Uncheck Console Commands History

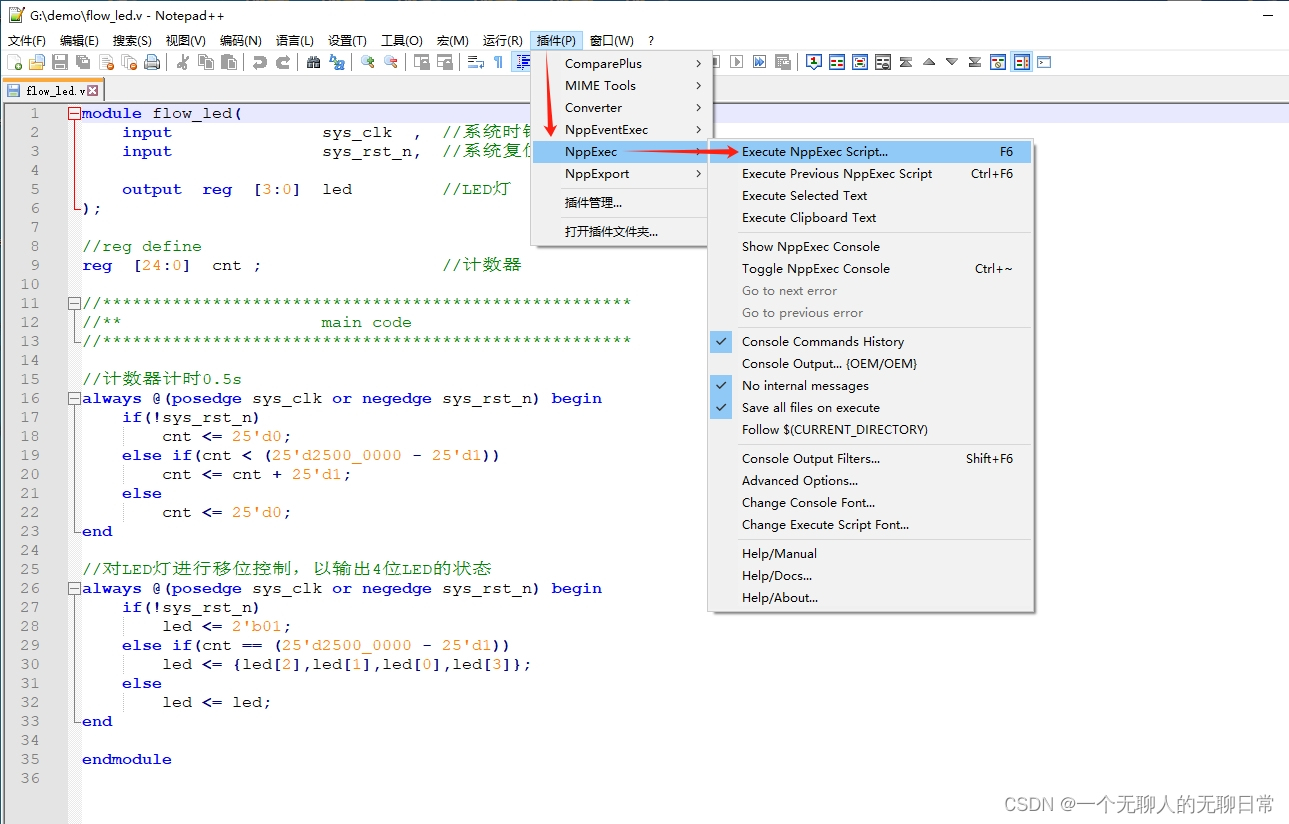pyautogui.click(x=822, y=341)
